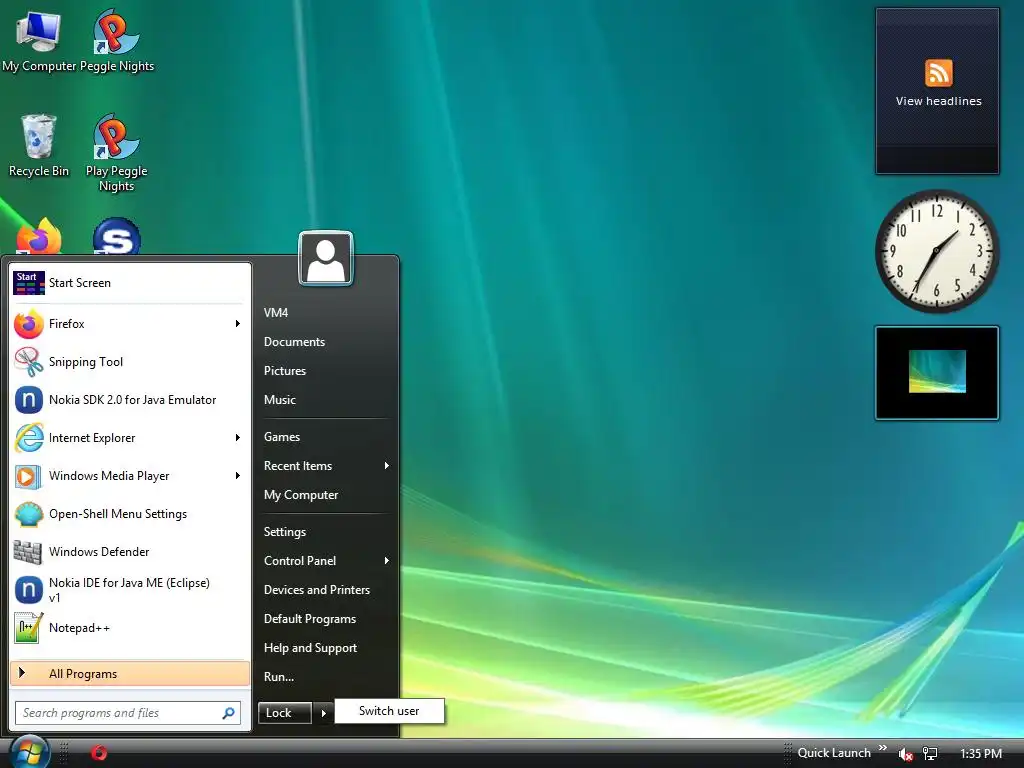The width and height of the screenshot is (1024, 768).
Task: Click the Nokia SDK 2.0 emulator icon
Action: point(29,400)
